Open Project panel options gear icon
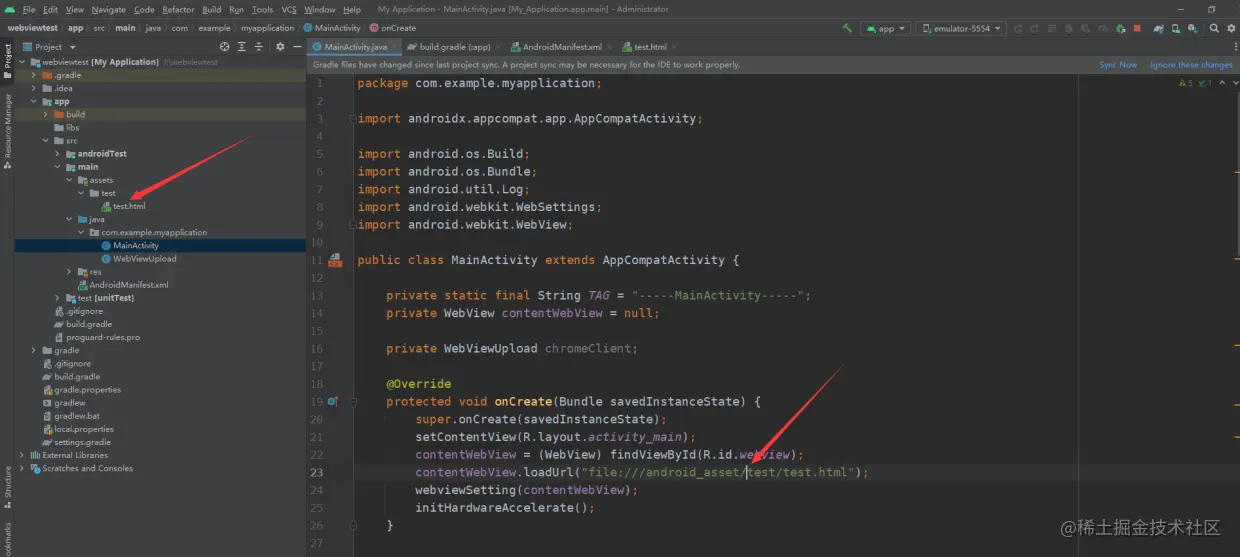 [280, 46]
